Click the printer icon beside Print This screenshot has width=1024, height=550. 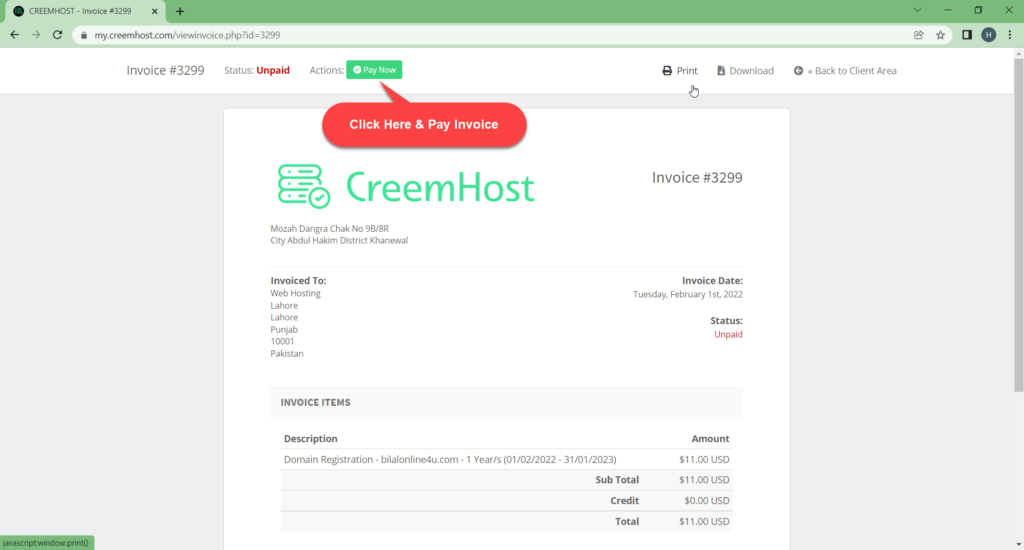[x=667, y=71]
